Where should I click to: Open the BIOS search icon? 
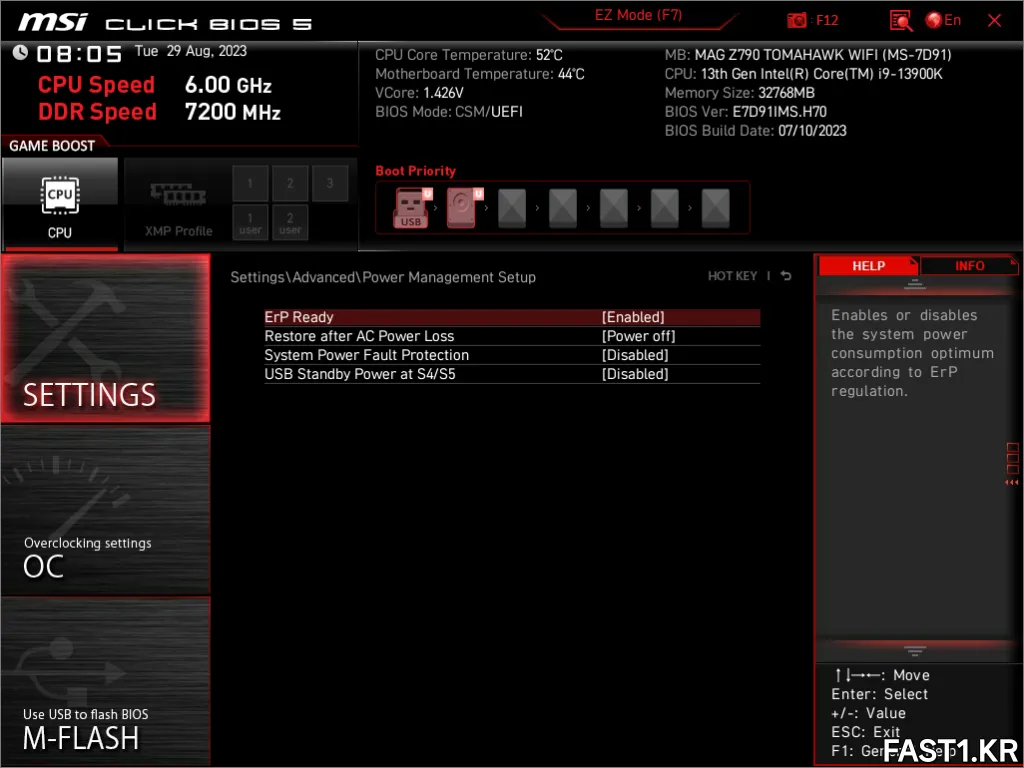tap(901, 21)
